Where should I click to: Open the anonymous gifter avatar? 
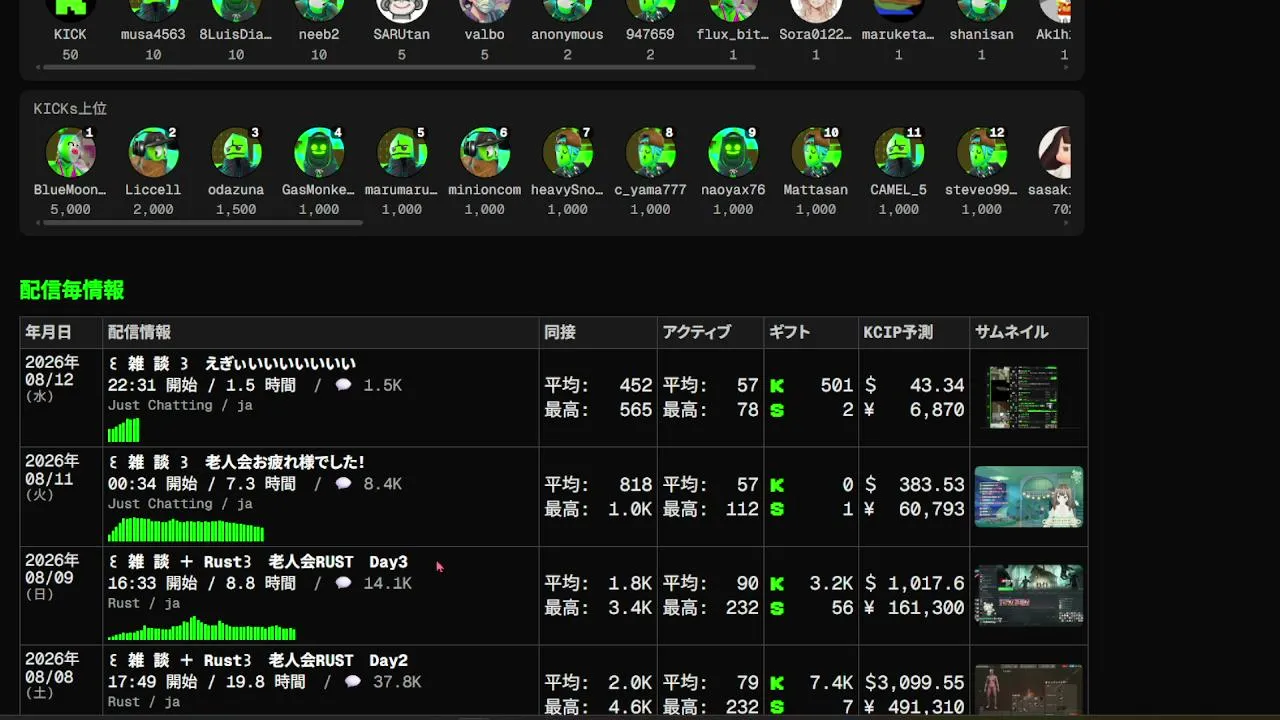click(x=568, y=10)
